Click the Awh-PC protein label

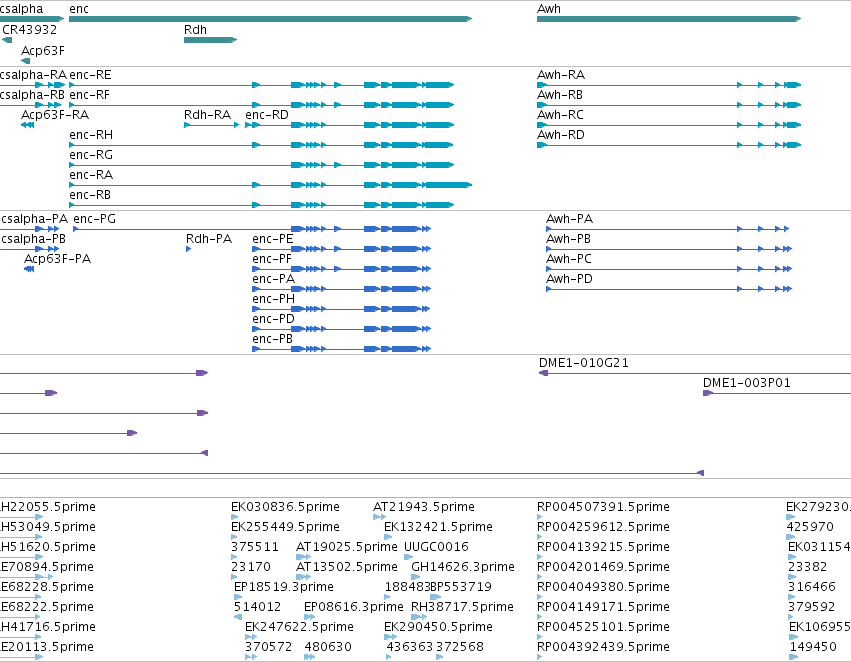click(569, 259)
